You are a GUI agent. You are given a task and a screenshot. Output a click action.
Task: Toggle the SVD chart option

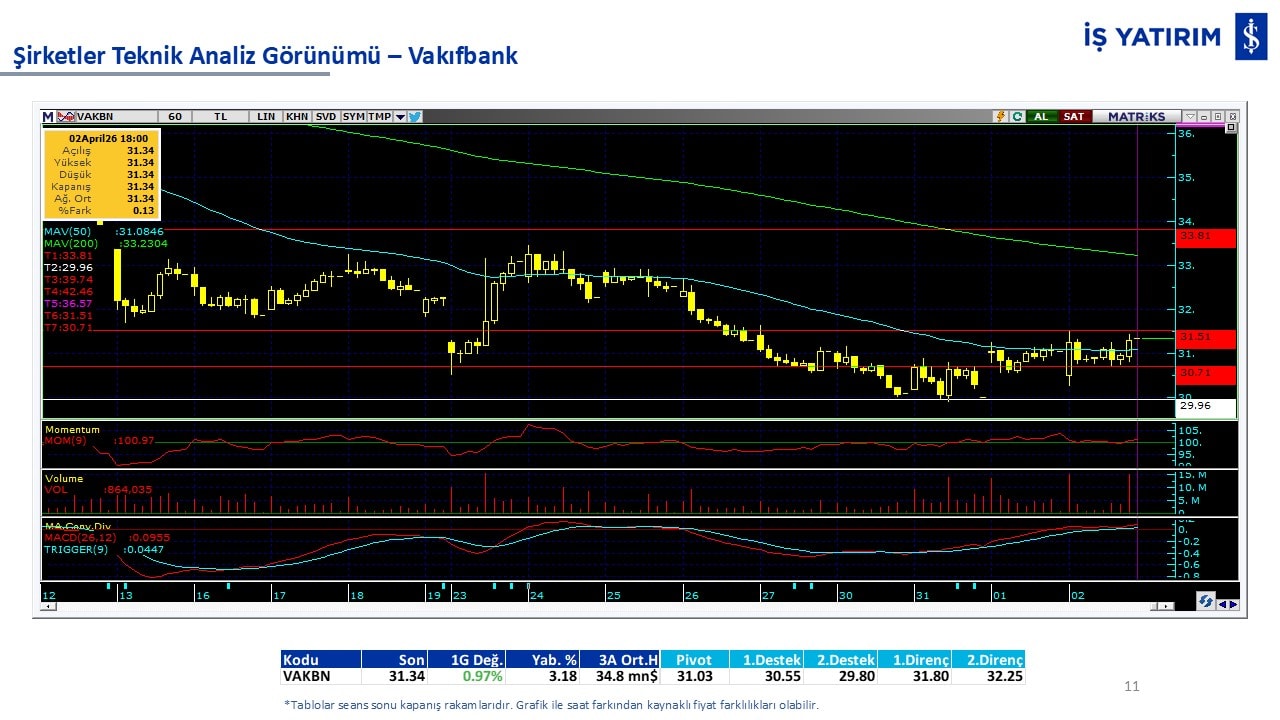click(x=326, y=117)
